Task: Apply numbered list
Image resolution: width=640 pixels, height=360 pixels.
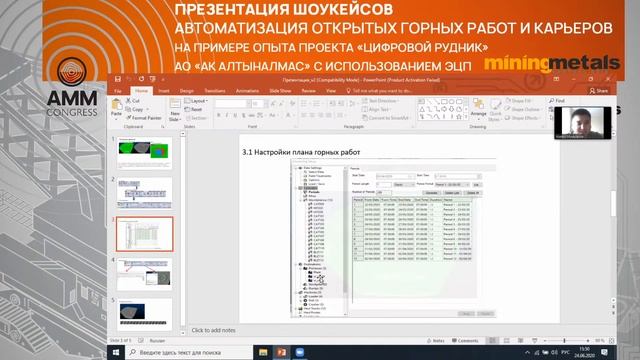Action: click(x=317, y=104)
